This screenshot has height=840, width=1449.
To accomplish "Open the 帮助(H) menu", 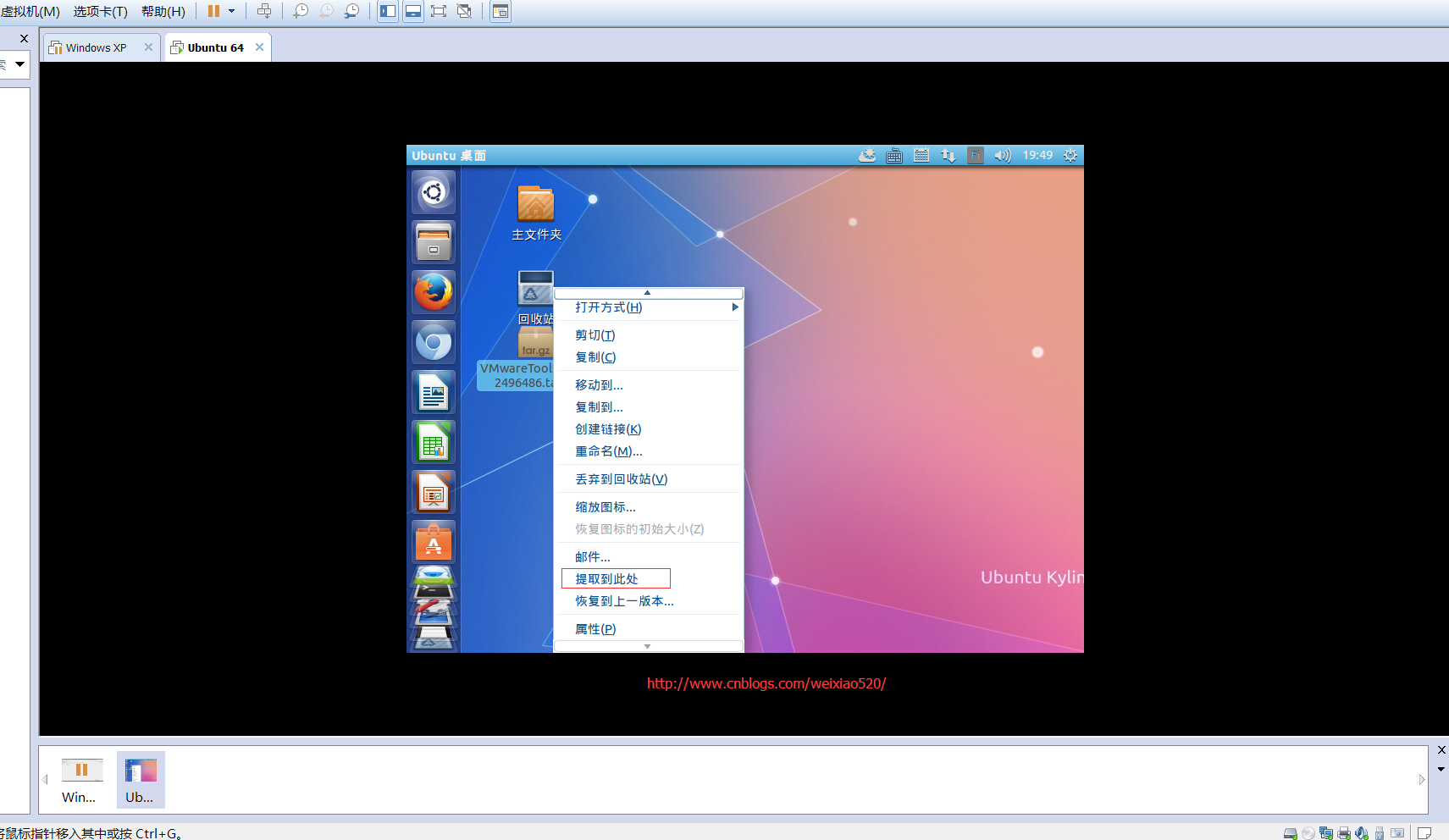I will pyautogui.click(x=163, y=11).
